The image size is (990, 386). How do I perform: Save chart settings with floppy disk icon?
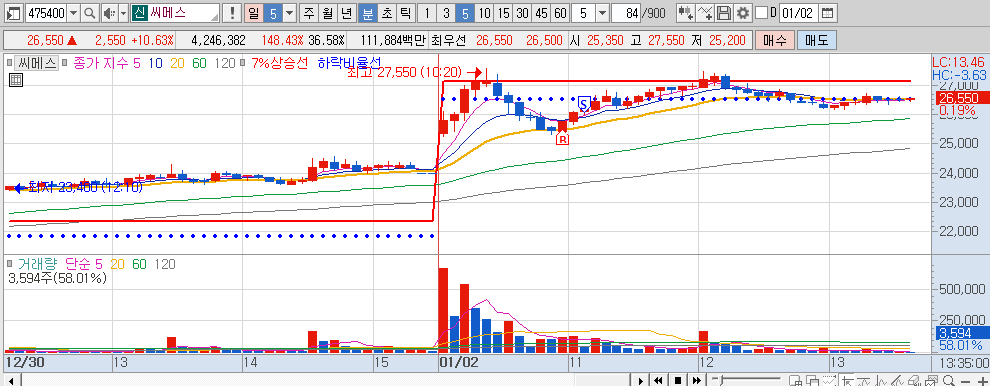point(725,13)
